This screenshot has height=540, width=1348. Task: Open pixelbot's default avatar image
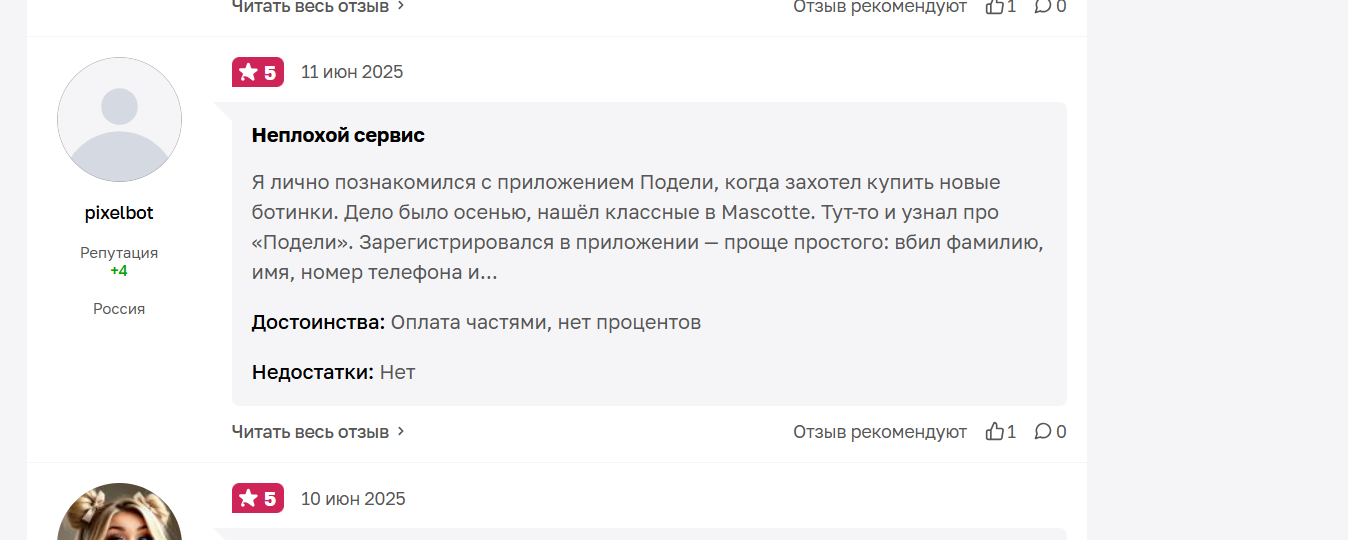point(119,119)
